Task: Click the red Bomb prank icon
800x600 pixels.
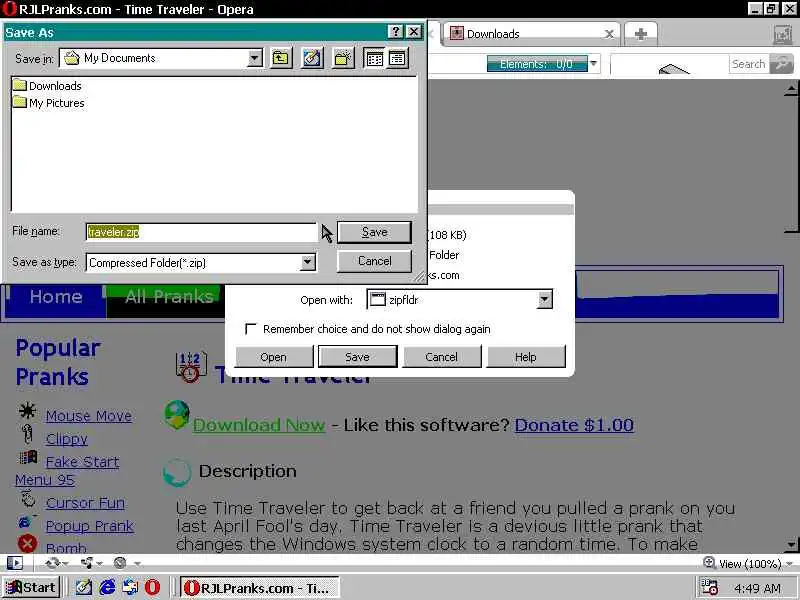Action: [x=27, y=544]
